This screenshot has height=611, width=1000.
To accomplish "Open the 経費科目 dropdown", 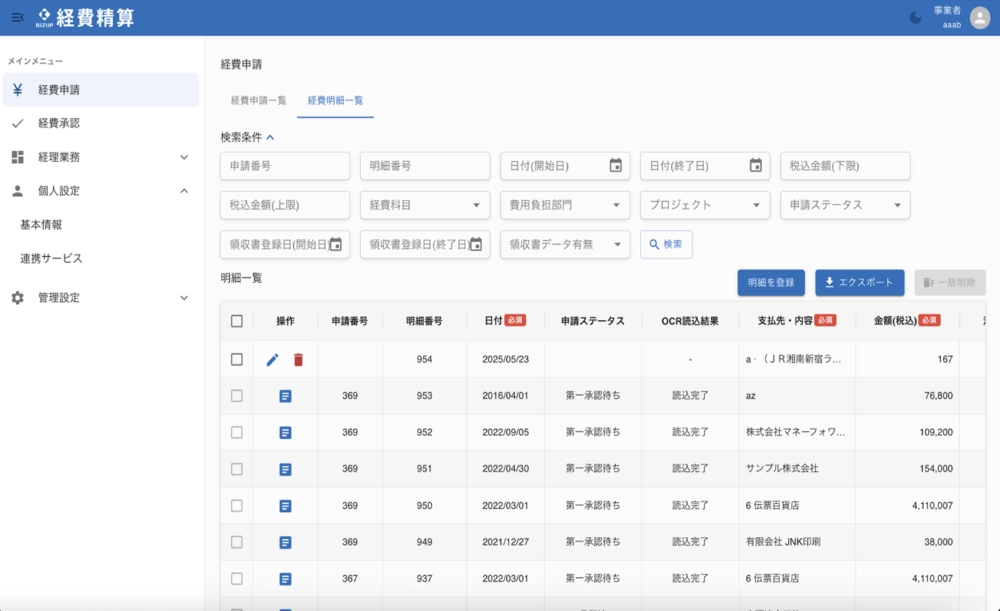I will click(x=425, y=205).
